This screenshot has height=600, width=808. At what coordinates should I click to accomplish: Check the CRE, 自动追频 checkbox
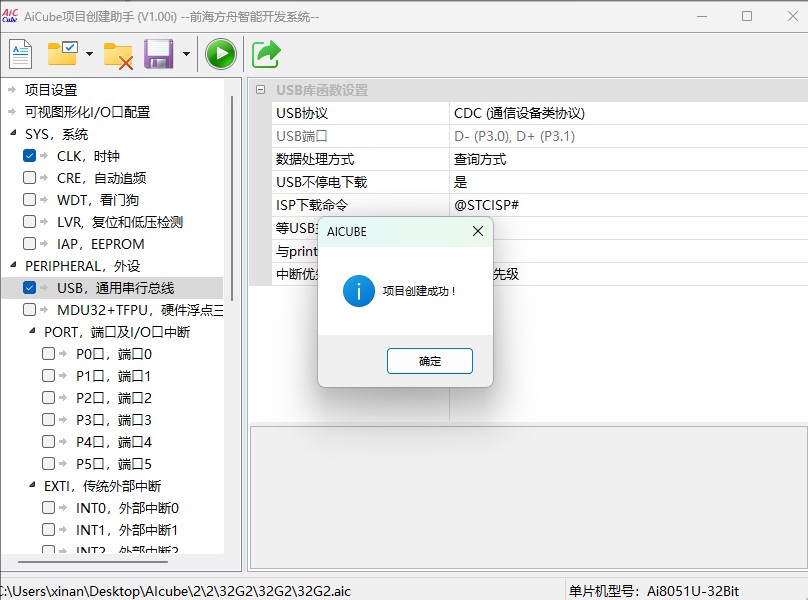[29, 177]
